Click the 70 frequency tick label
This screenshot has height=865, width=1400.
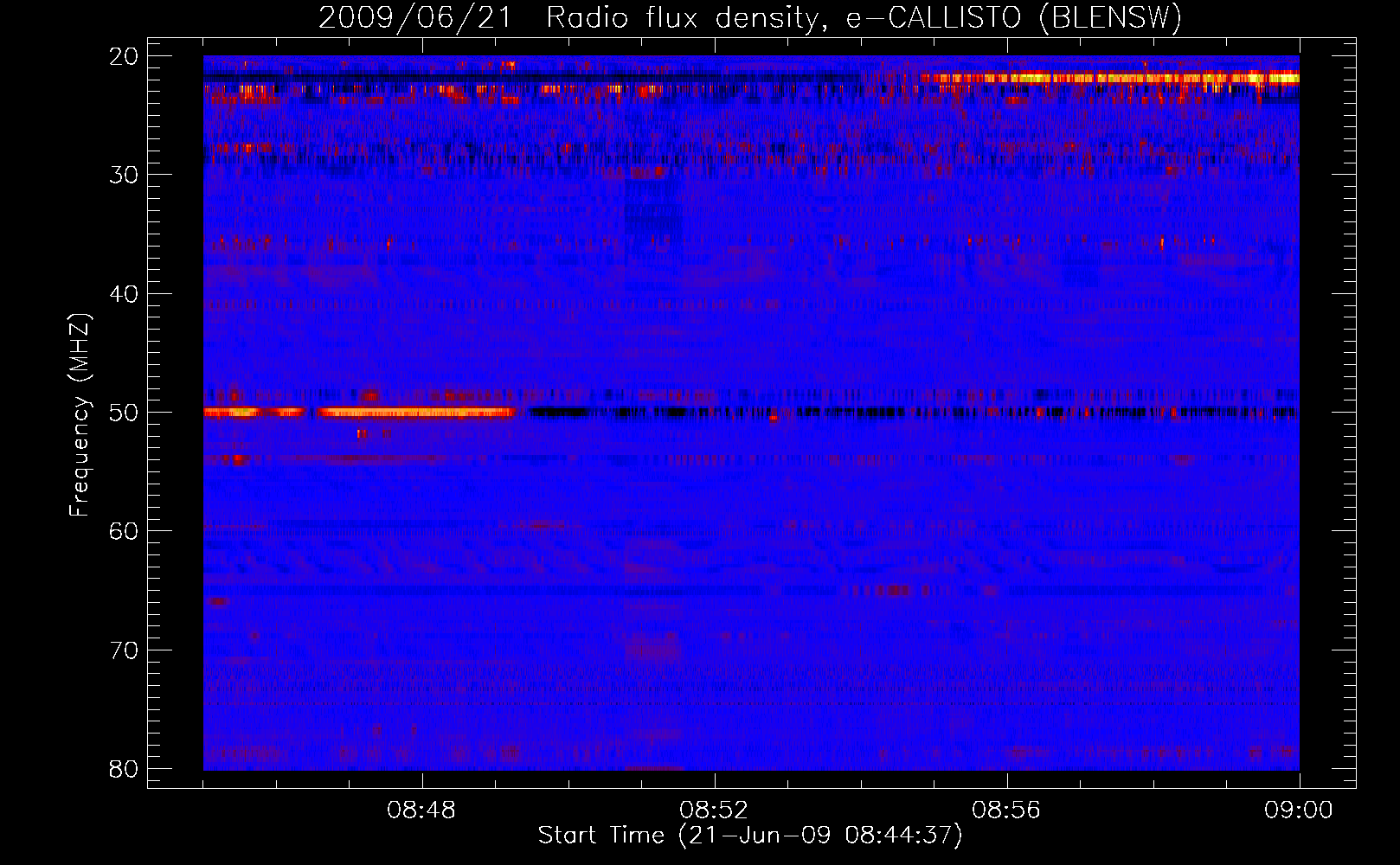click(125, 650)
